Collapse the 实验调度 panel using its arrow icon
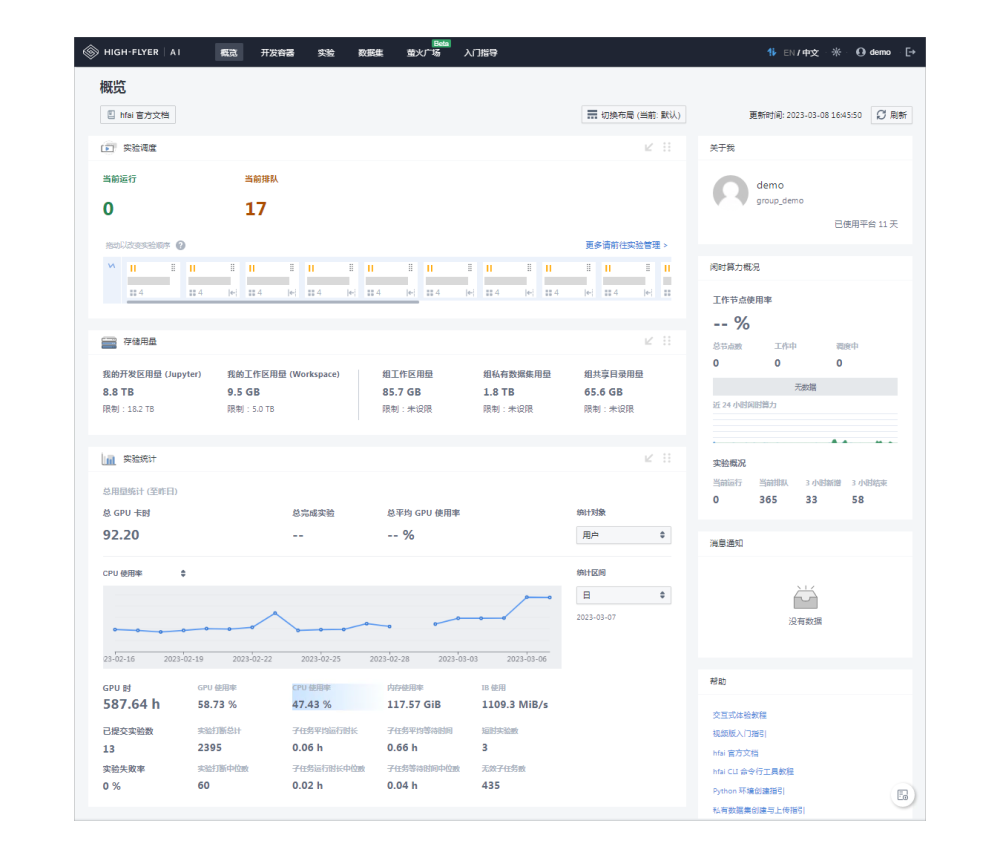The width and height of the screenshot is (1000, 858). pyautogui.click(x=649, y=147)
